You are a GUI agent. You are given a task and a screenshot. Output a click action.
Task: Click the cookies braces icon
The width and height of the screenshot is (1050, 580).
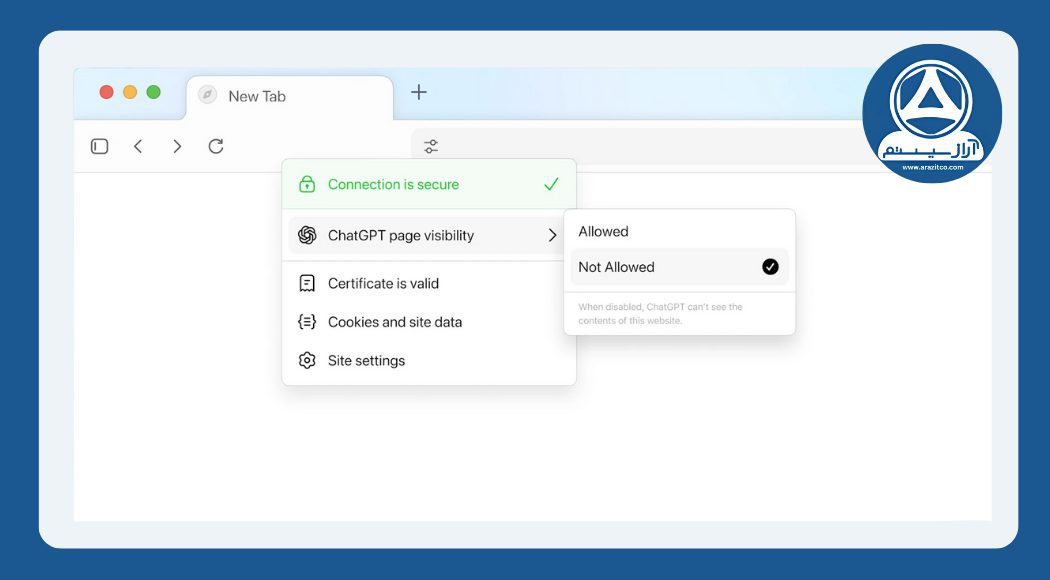[x=307, y=322]
